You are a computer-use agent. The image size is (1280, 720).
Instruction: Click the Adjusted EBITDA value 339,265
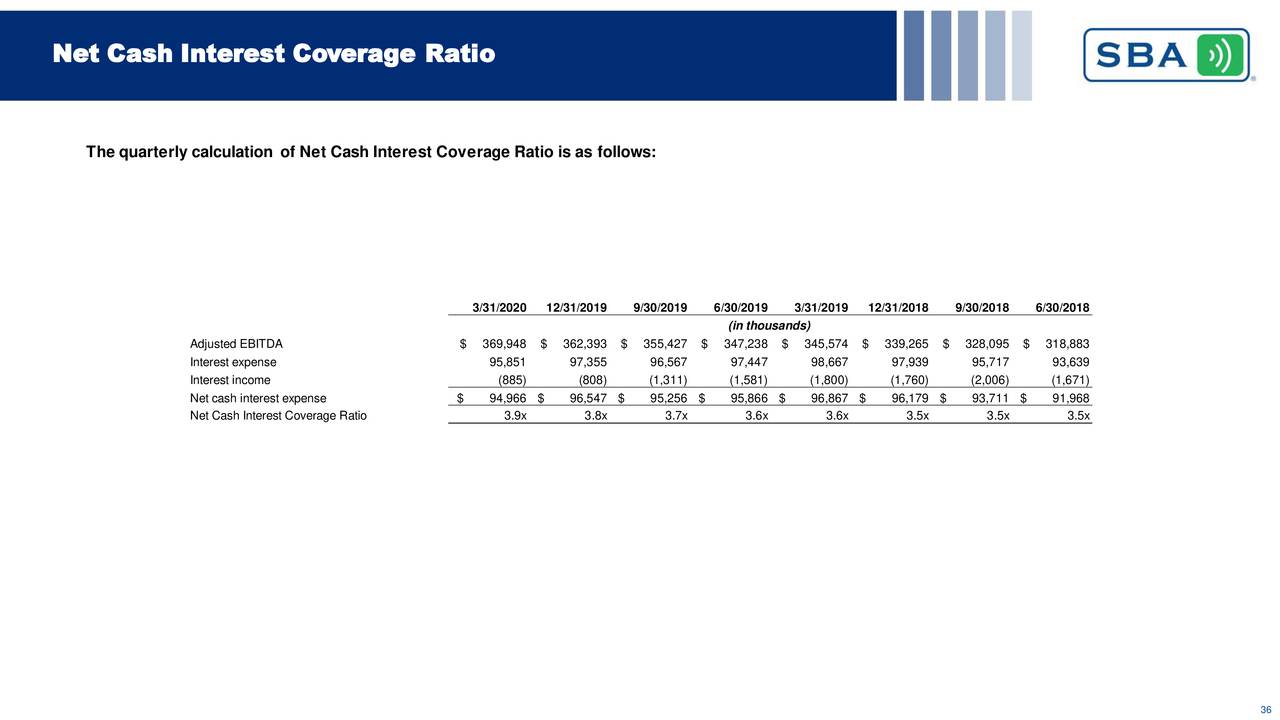907,344
